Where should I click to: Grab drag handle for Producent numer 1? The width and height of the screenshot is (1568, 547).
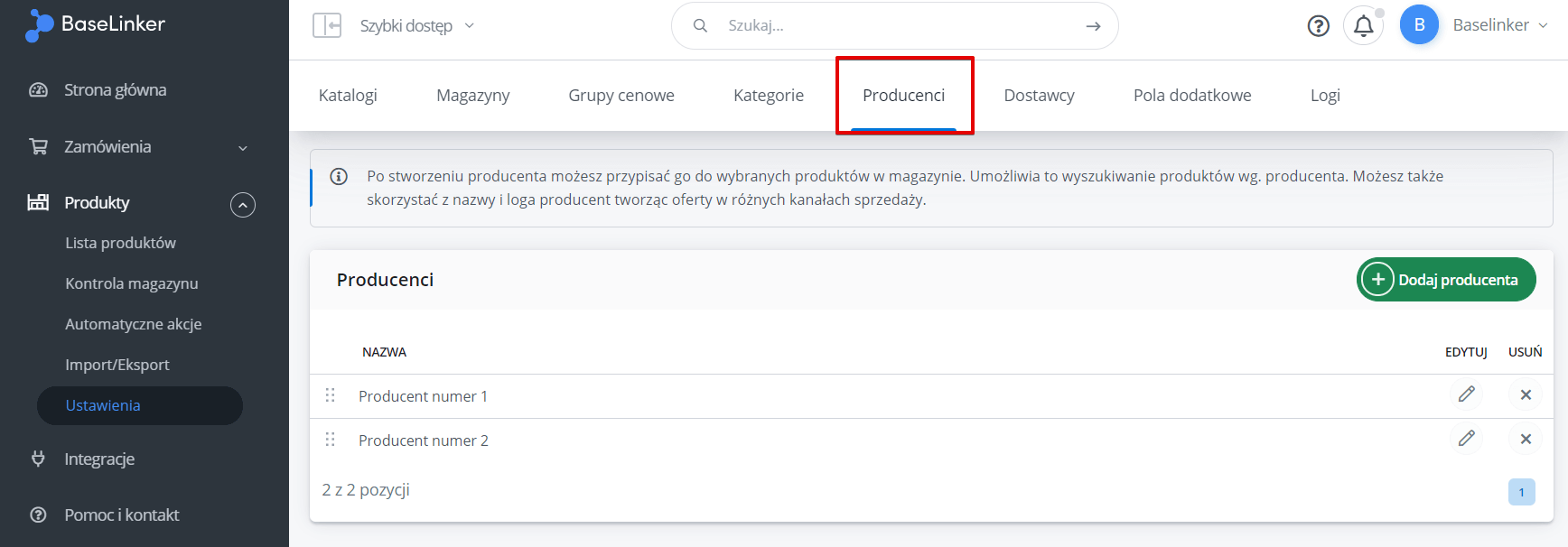(330, 395)
